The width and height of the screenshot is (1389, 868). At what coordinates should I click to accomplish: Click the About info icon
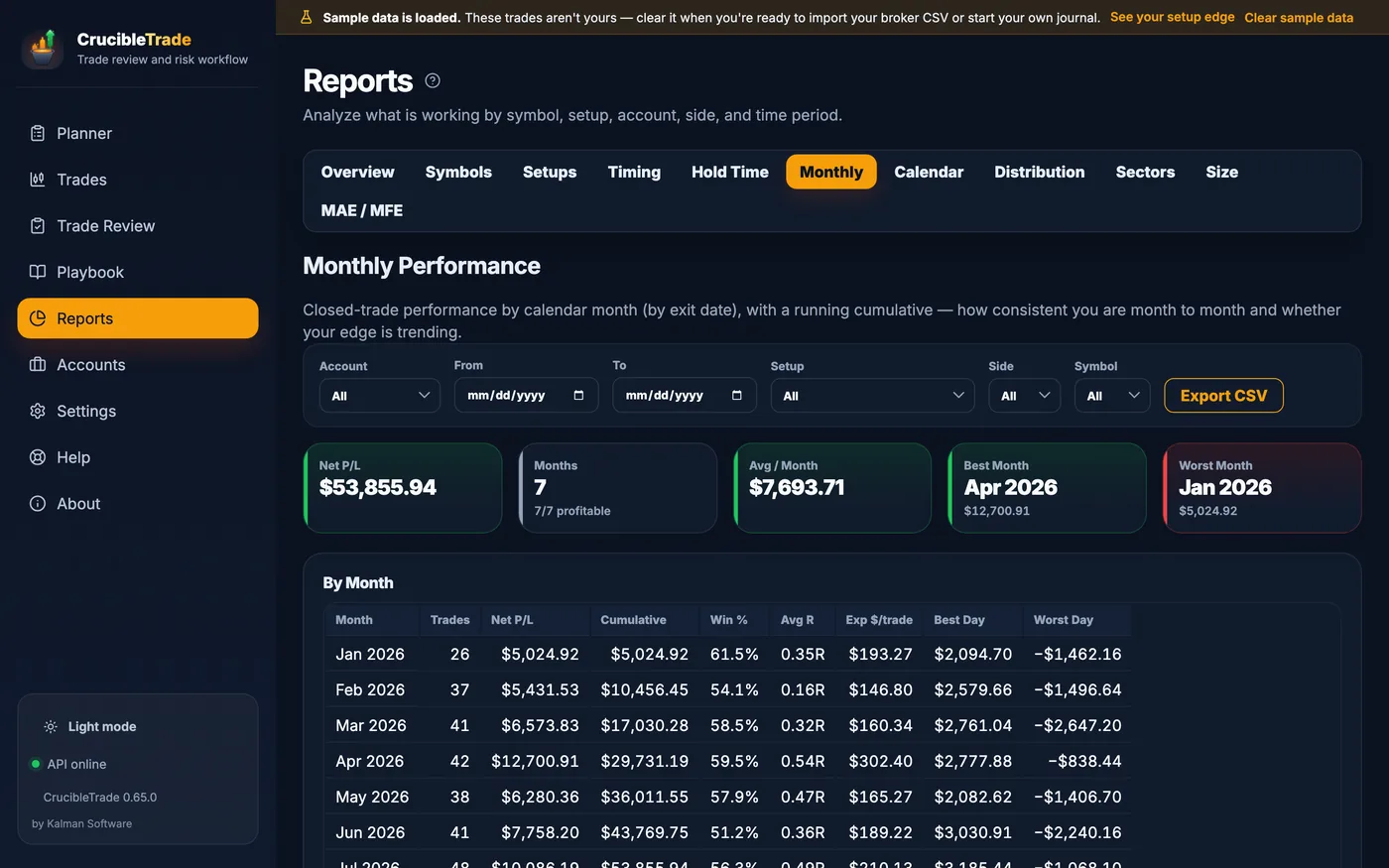pos(38,504)
